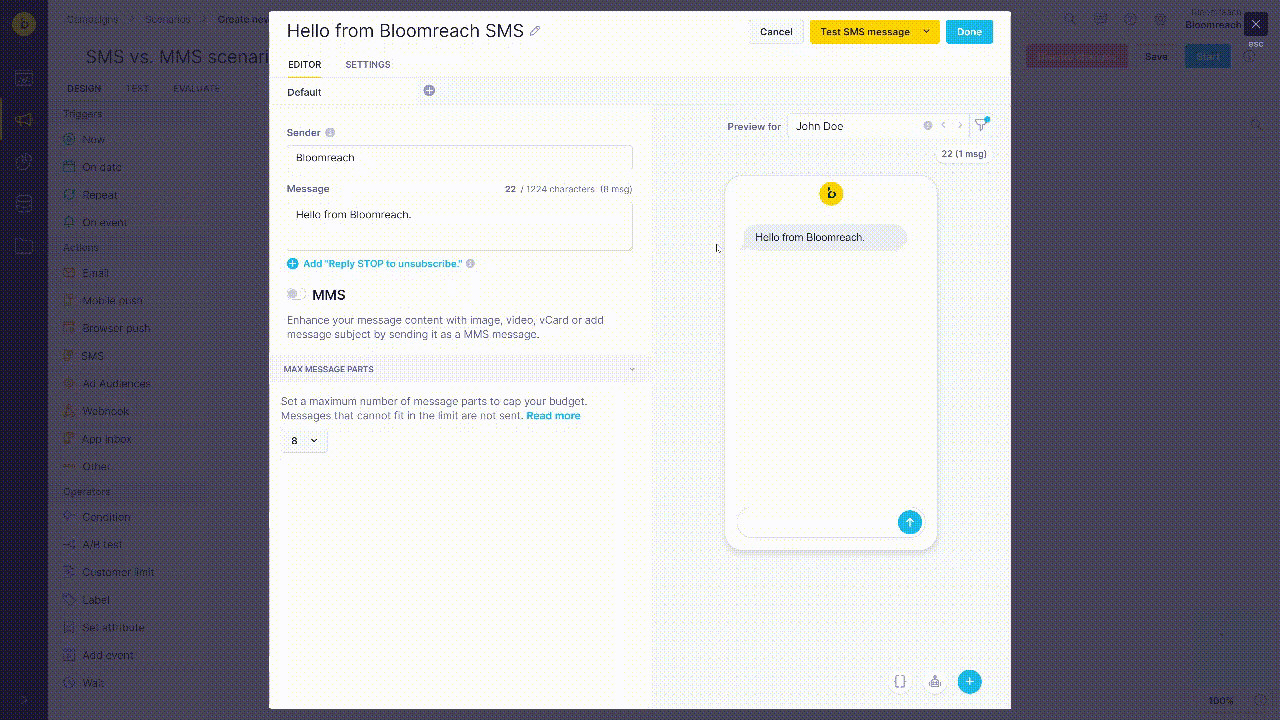Select Email action node in background

click(x=86, y=273)
